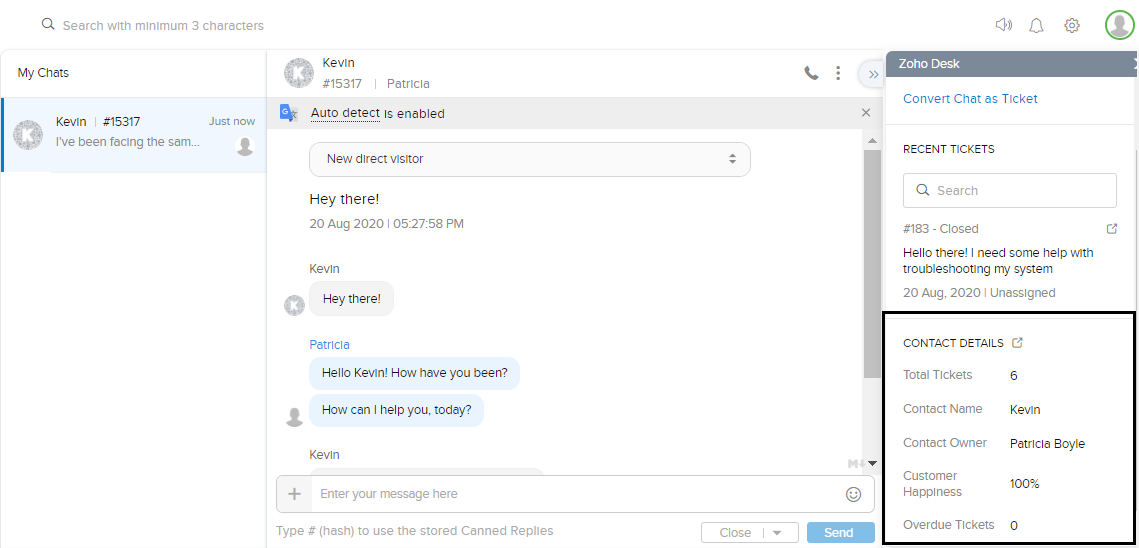Dismiss the Auto detect translation banner
Viewport: 1139px width, 548px height.
point(866,113)
